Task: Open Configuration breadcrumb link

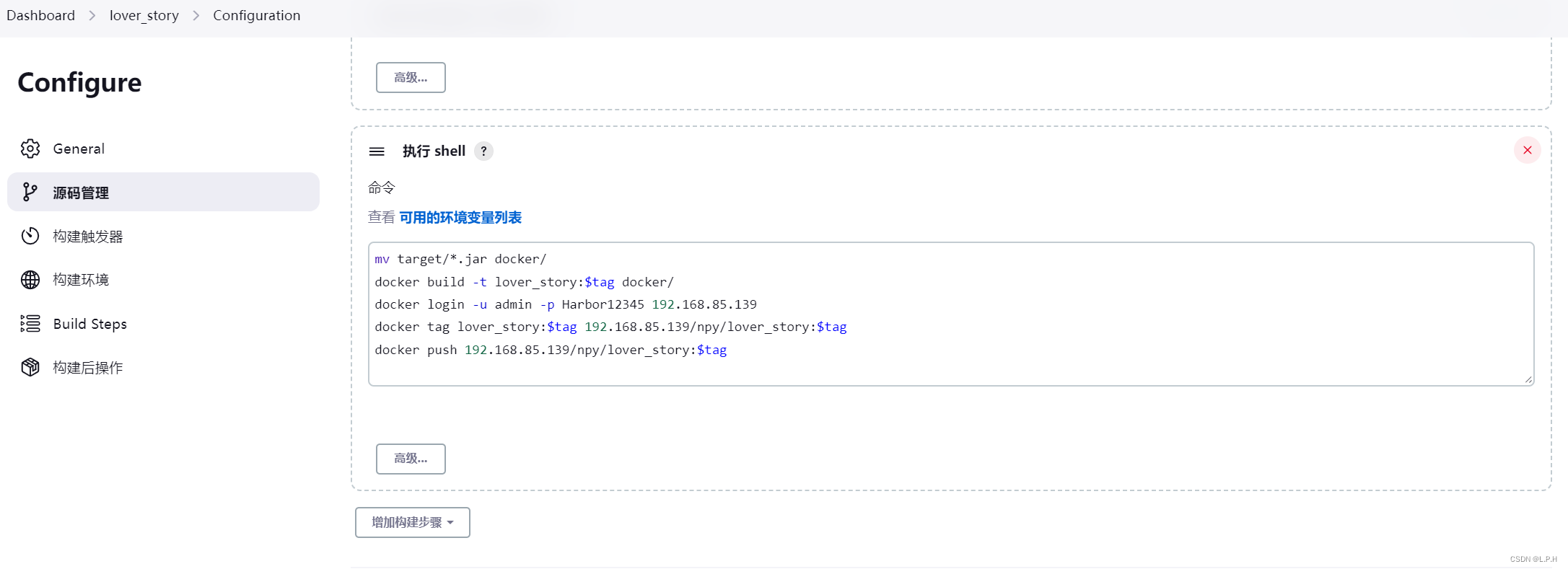Action: click(257, 15)
